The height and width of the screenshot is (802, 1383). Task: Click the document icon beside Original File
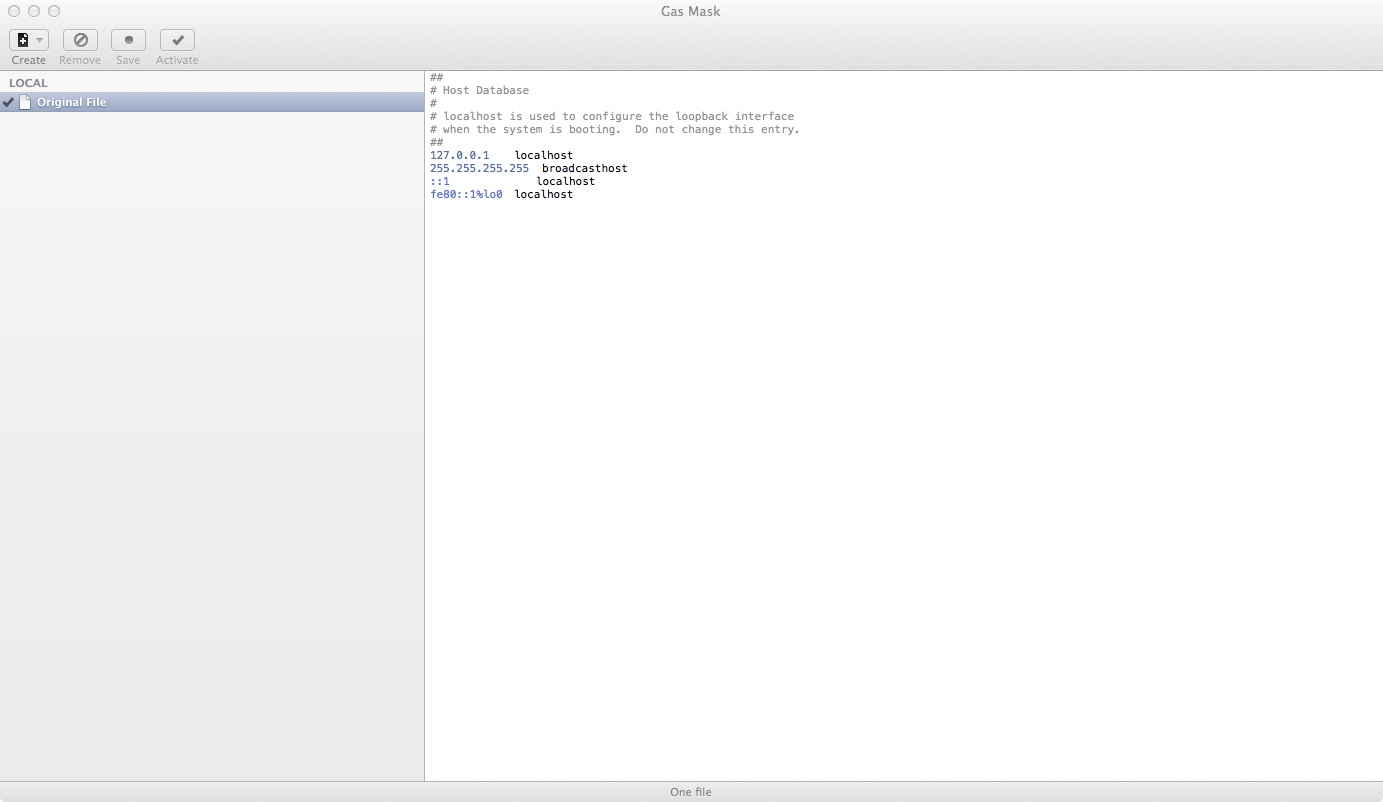click(25, 102)
